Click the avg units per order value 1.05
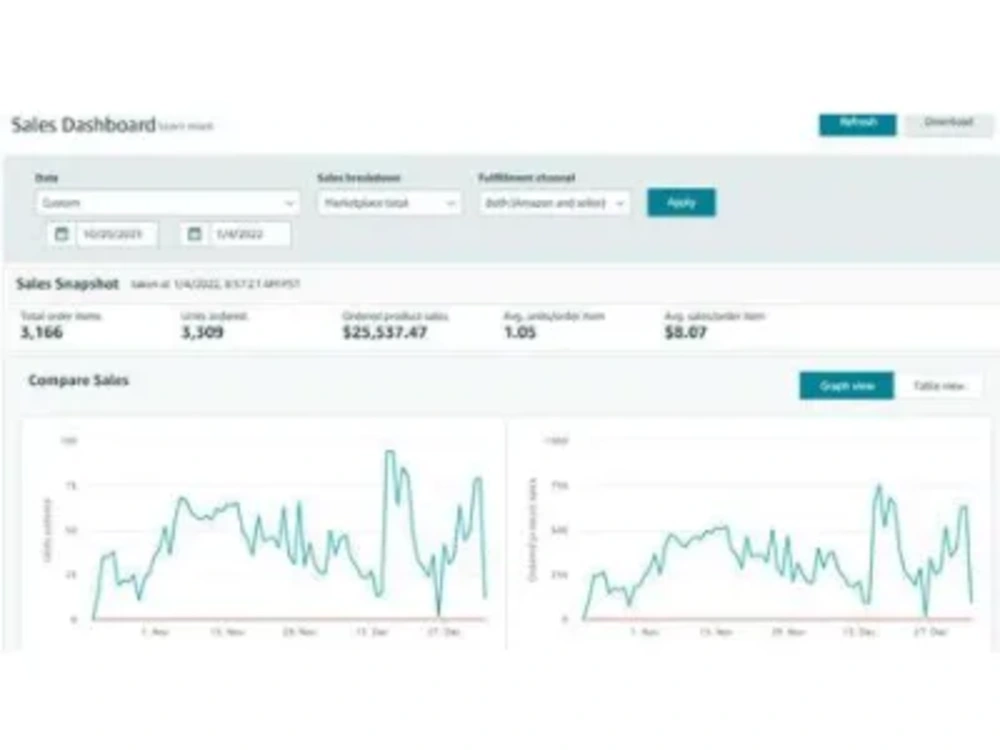 point(520,332)
